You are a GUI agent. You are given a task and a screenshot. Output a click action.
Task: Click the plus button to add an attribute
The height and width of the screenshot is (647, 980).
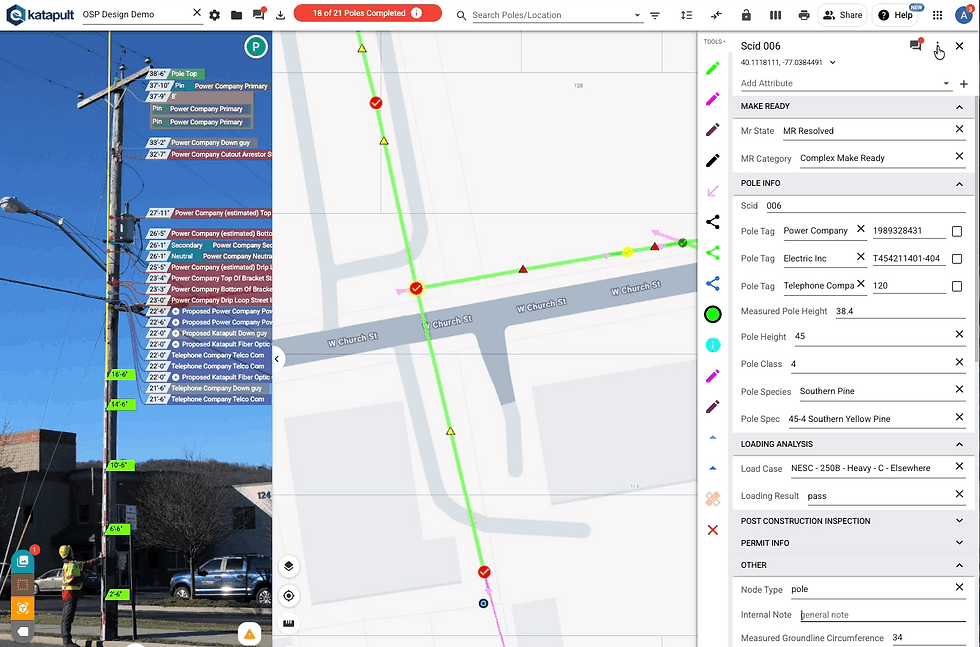964,84
